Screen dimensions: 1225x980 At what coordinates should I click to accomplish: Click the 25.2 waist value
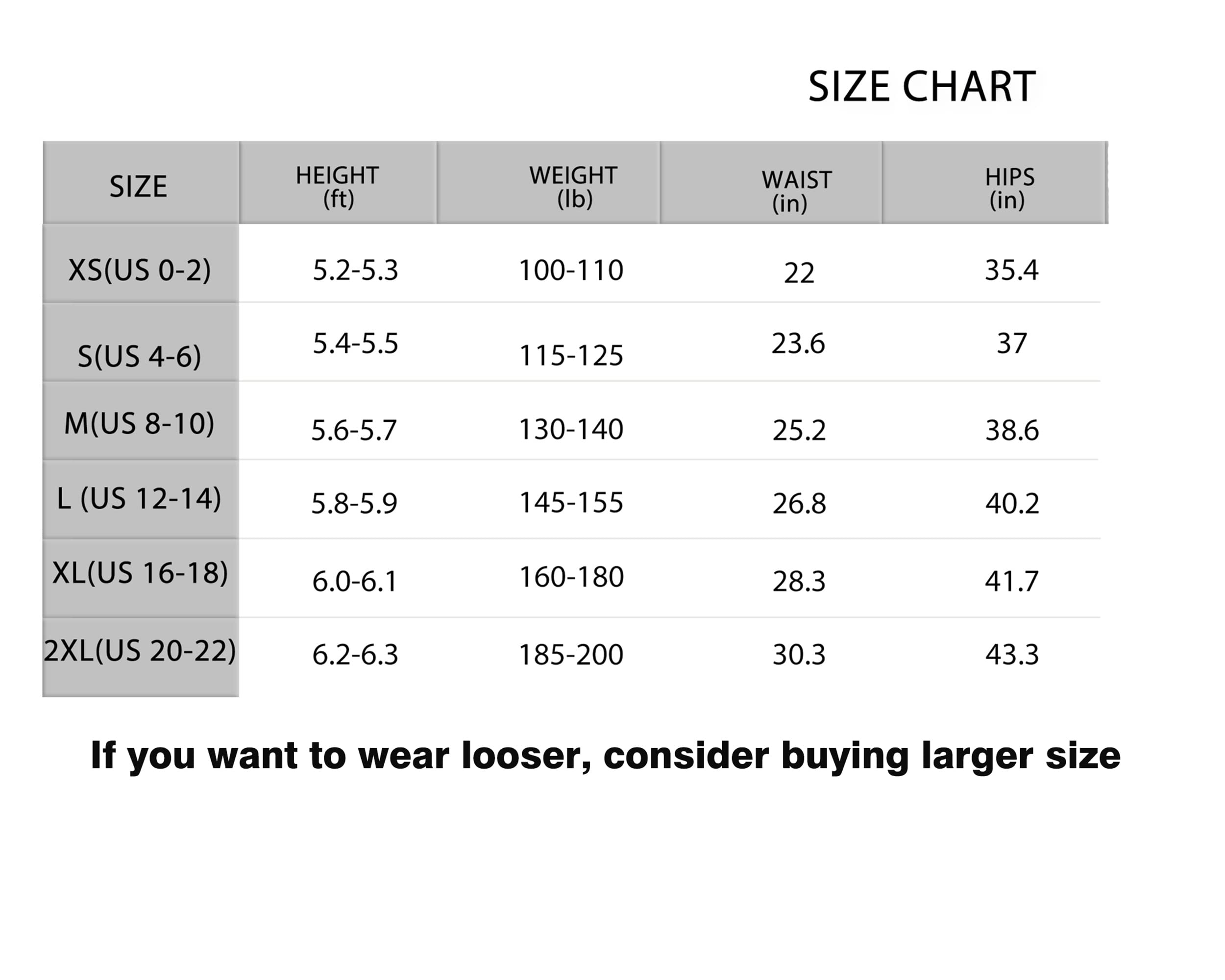pyautogui.click(x=798, y=430)
